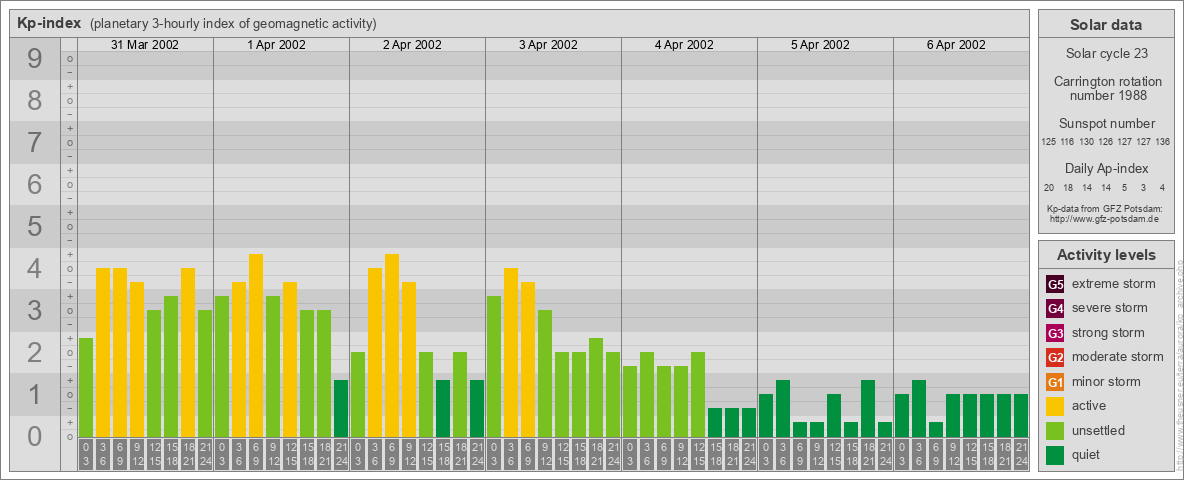Viewport: 1184px width, 480px height.
Task: Click the Kp scale number 0
Action: tap(34, 436)
